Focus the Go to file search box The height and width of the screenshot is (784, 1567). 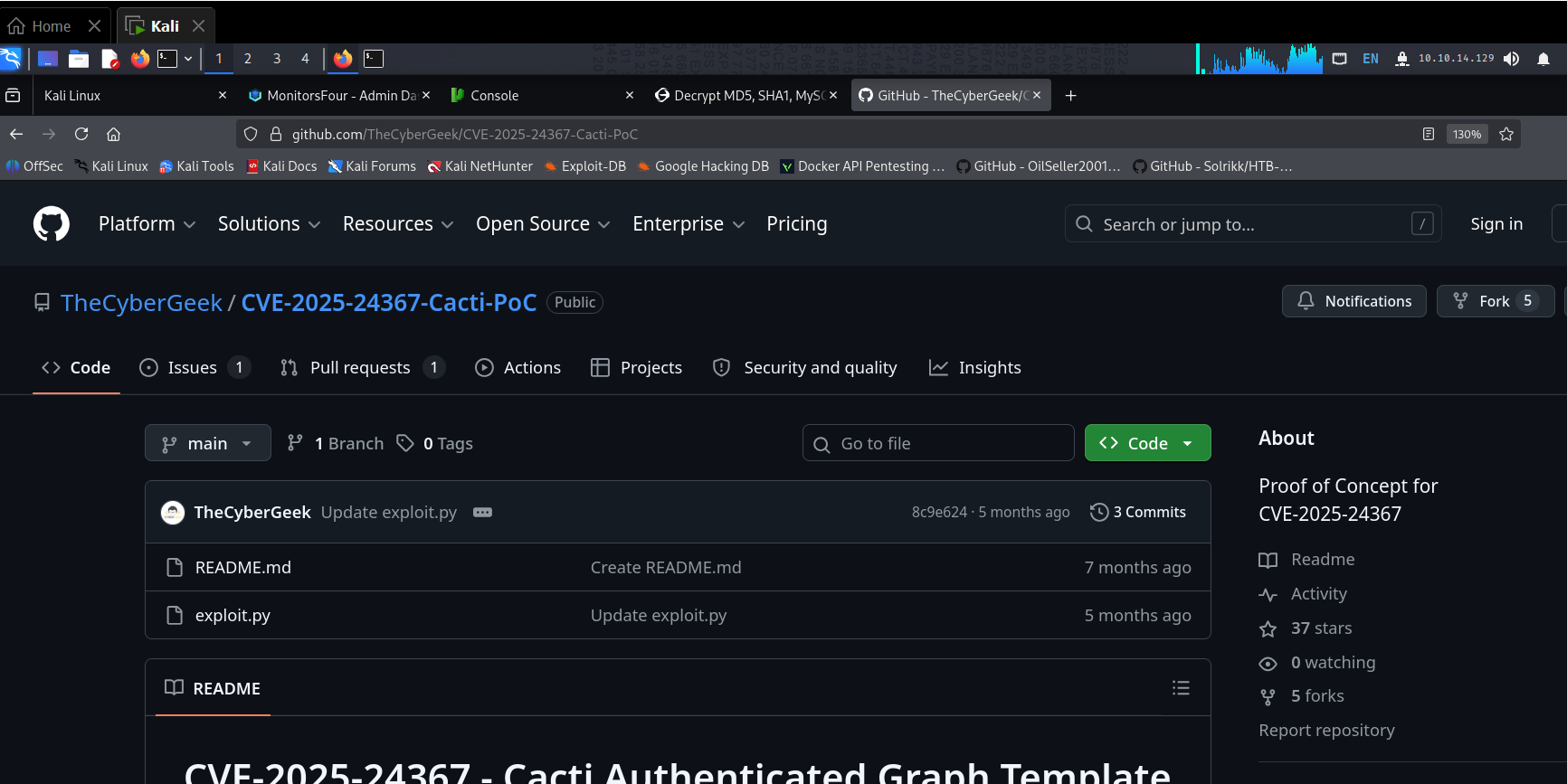click(938, 443)
